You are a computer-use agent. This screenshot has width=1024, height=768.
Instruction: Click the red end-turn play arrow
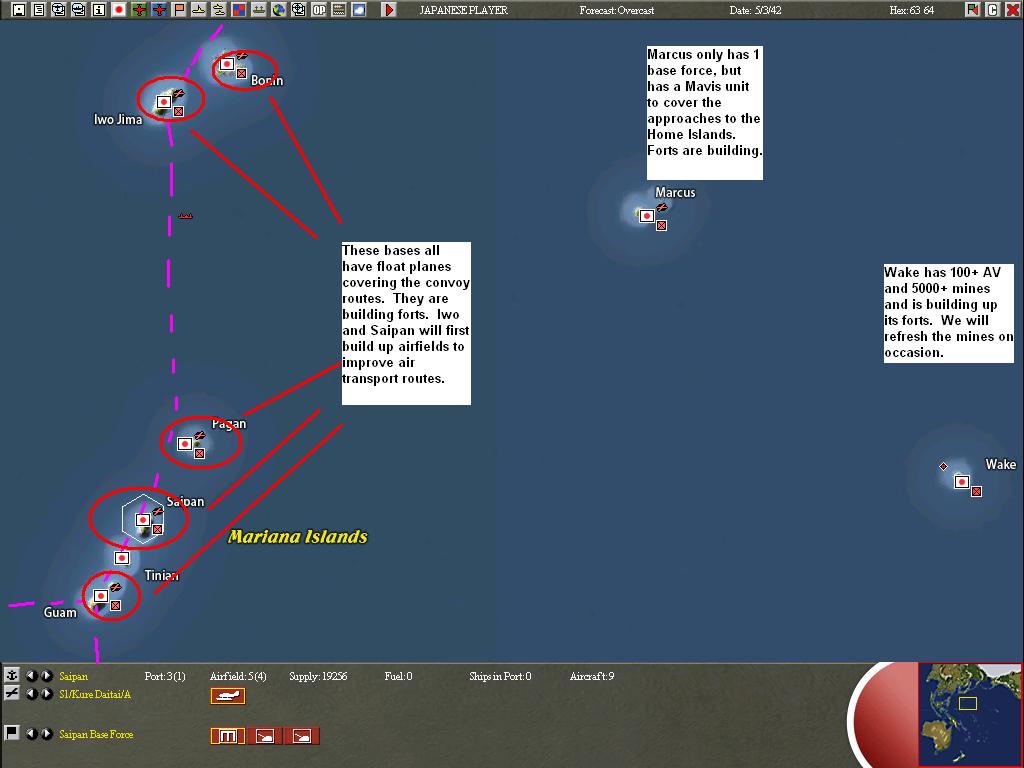[x=389, y=10]
